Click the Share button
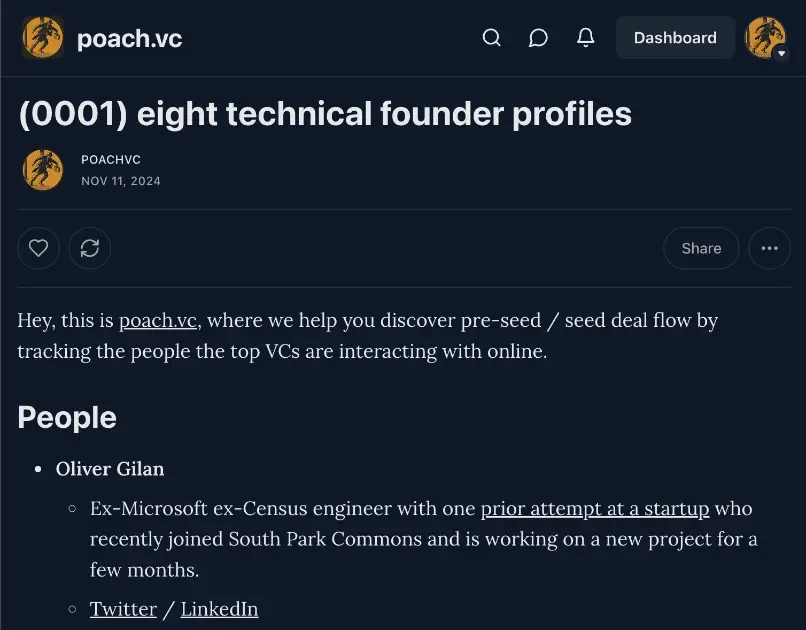806x630 pixels. pos(701,248)
